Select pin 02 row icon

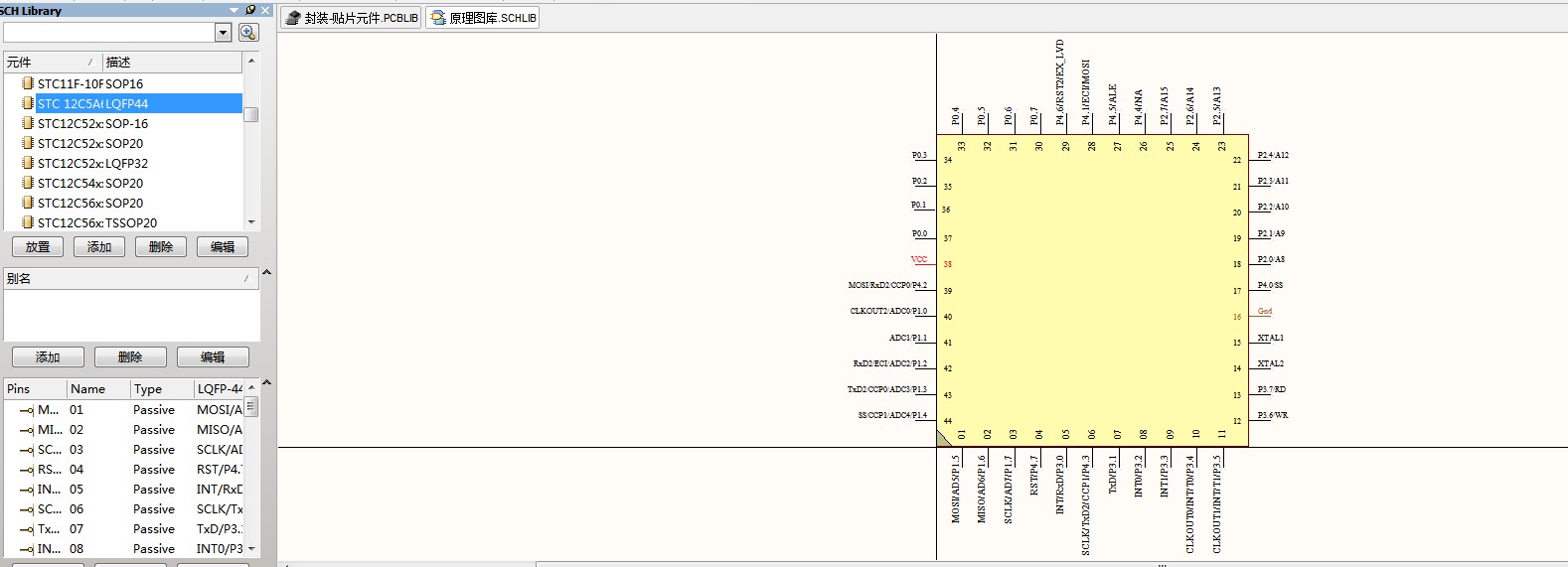point(27,430)
